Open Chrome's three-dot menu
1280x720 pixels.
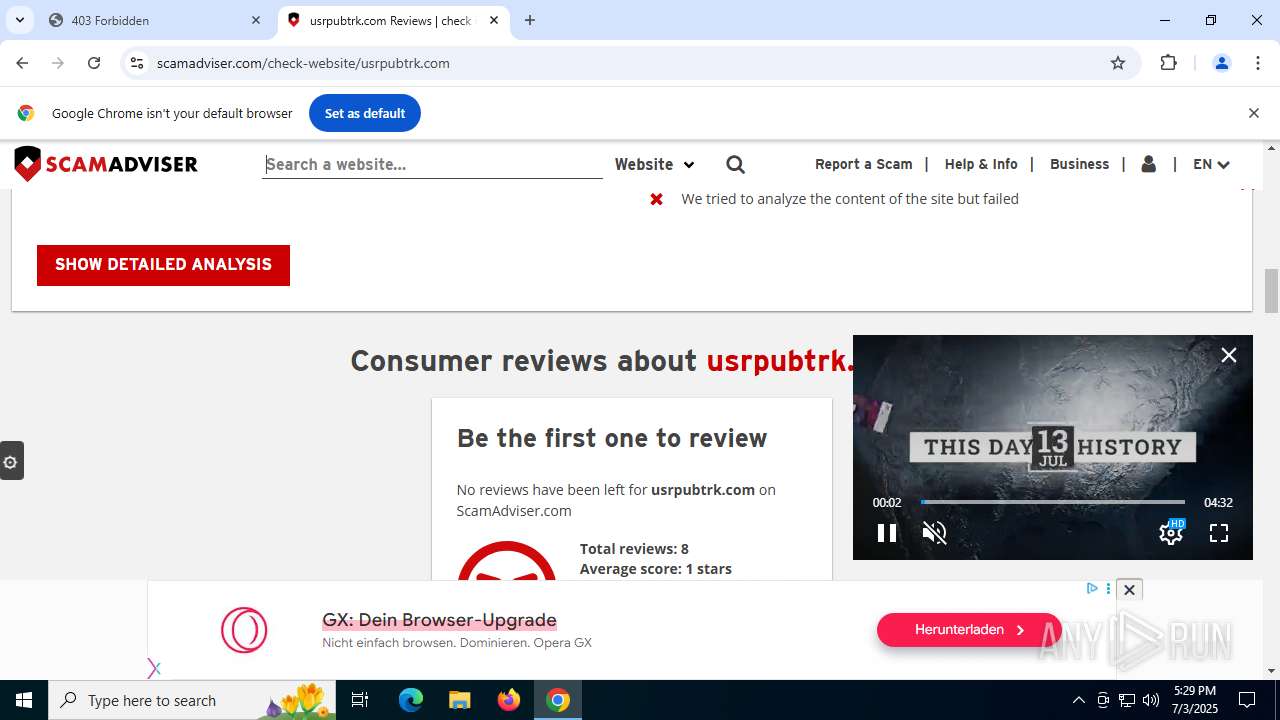[x=1258, y=63]
